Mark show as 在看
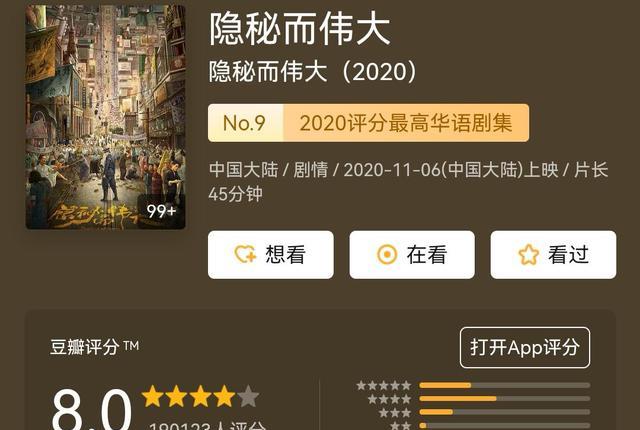The image size is (640, 430). point(412,255)
